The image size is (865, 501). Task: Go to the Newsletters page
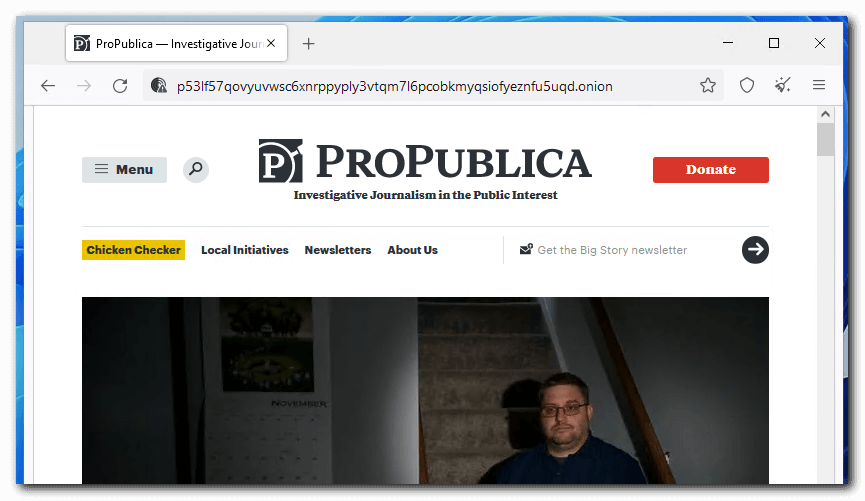338,250
